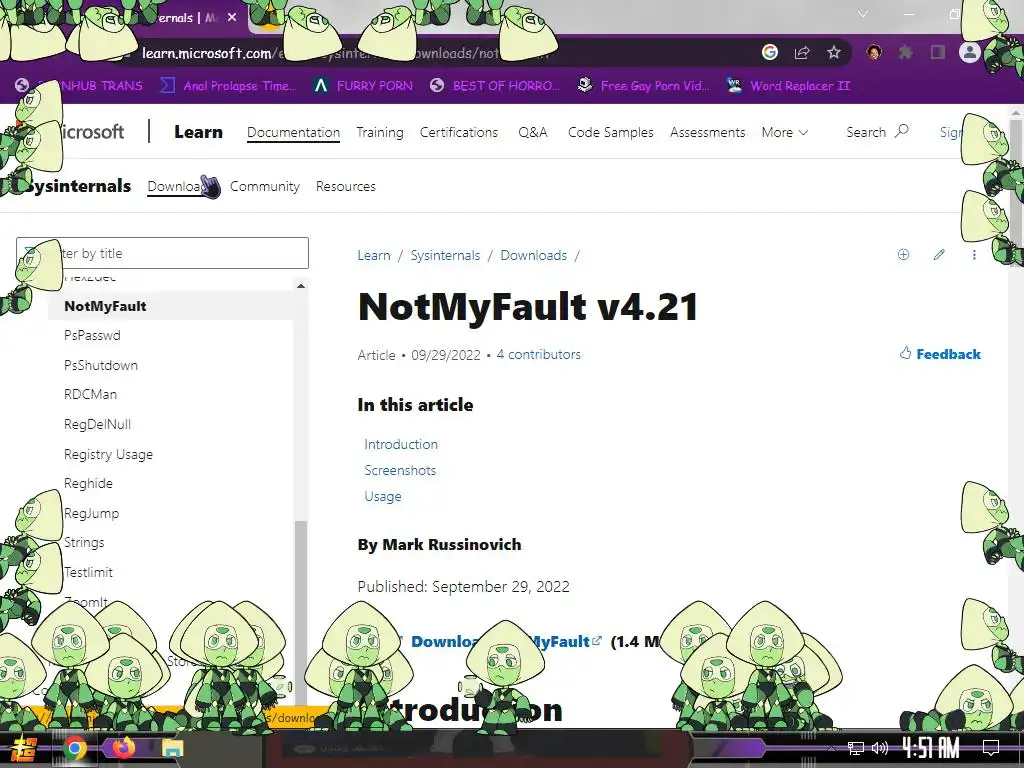Open the 4 contributors link
The width and height of the screenshot is (1024, 768).
pos(538,354)
